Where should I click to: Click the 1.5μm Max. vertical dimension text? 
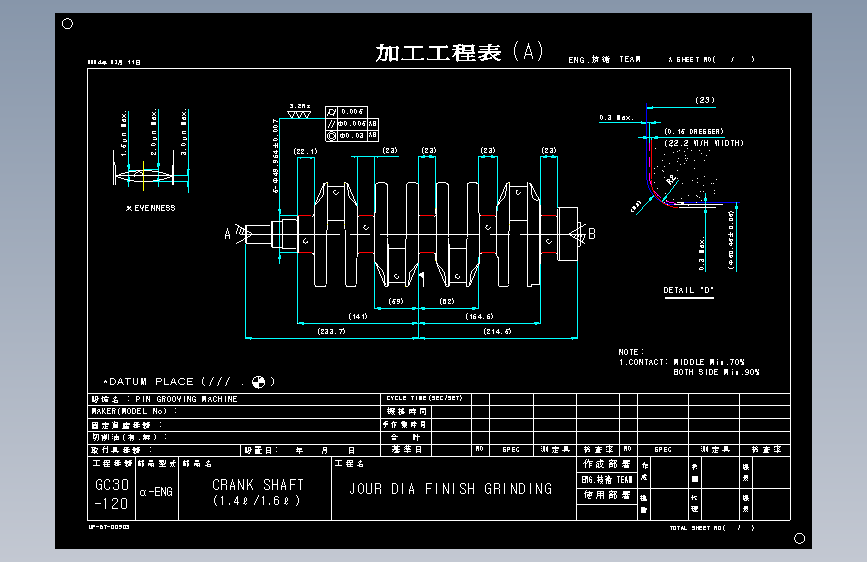(x=124, y=134)
